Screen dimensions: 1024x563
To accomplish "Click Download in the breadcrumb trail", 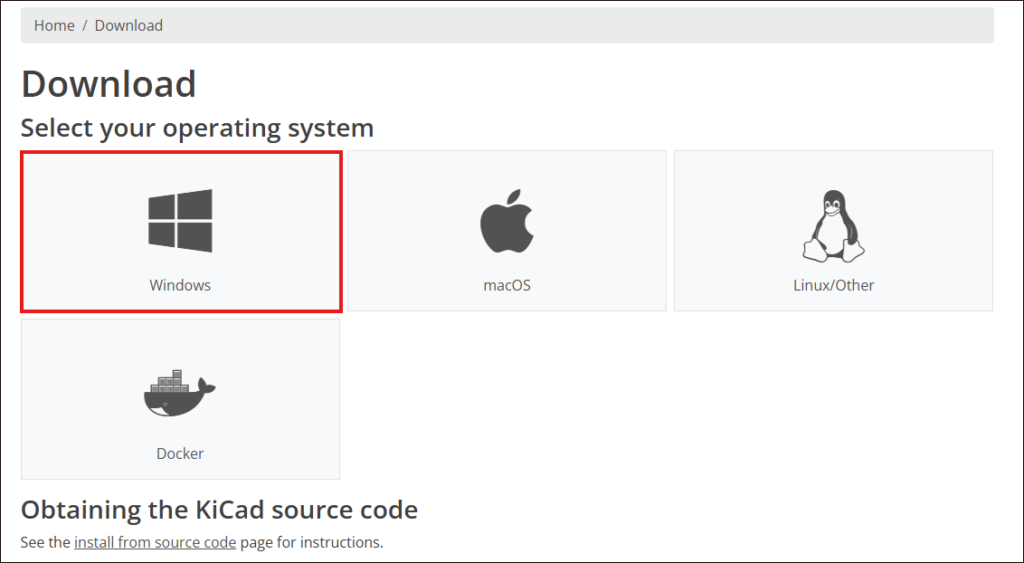I will tap(128, 25).
